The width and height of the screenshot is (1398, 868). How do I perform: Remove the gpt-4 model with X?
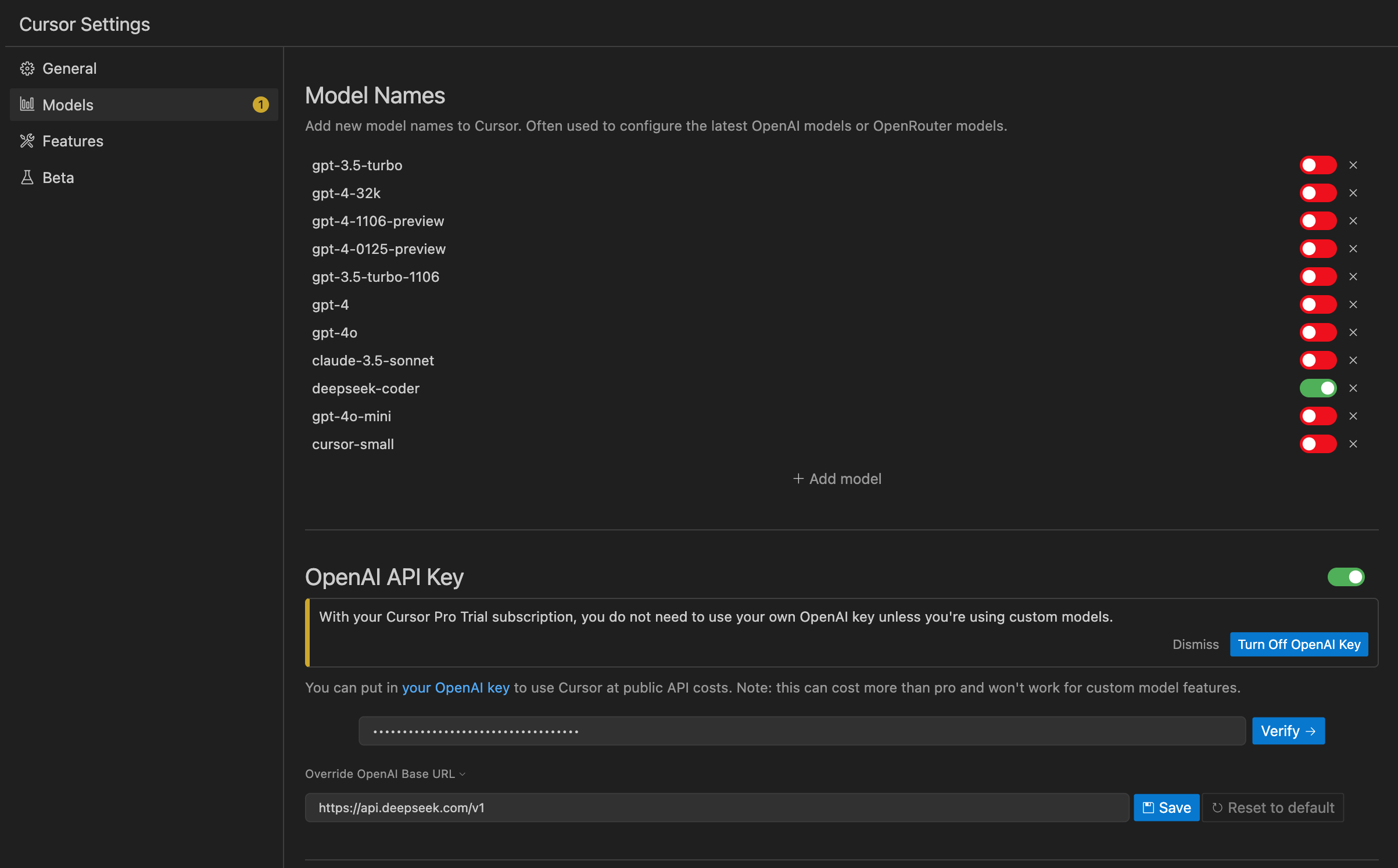click(1353, 304)
